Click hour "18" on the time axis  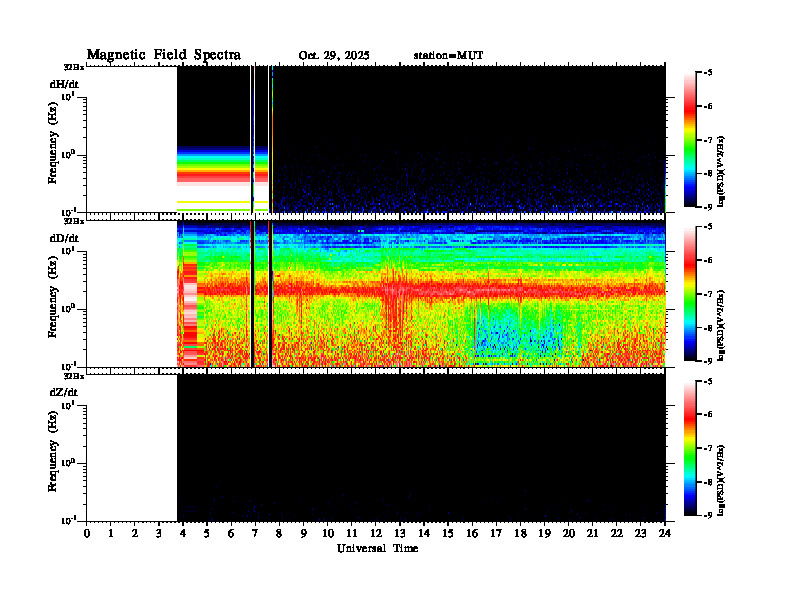[520, 533]
